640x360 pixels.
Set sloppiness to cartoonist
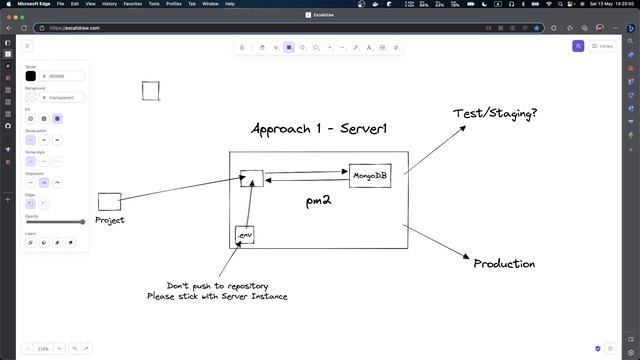[x=58, y=182]
